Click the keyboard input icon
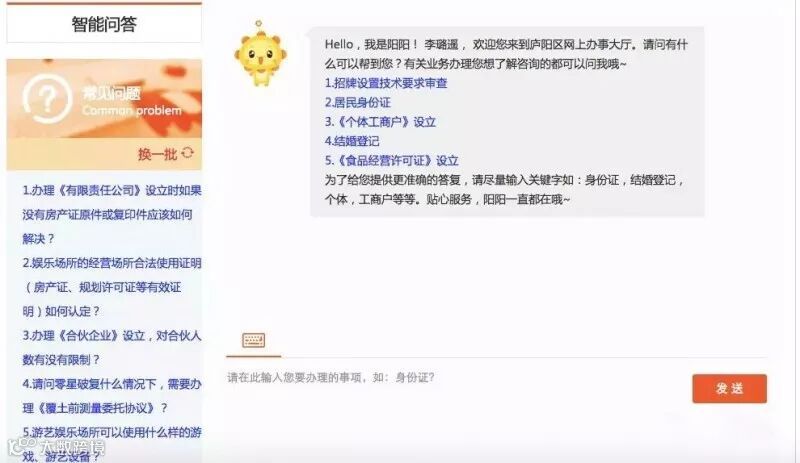Screen dimensions: 800x463 tap(254, 340)
